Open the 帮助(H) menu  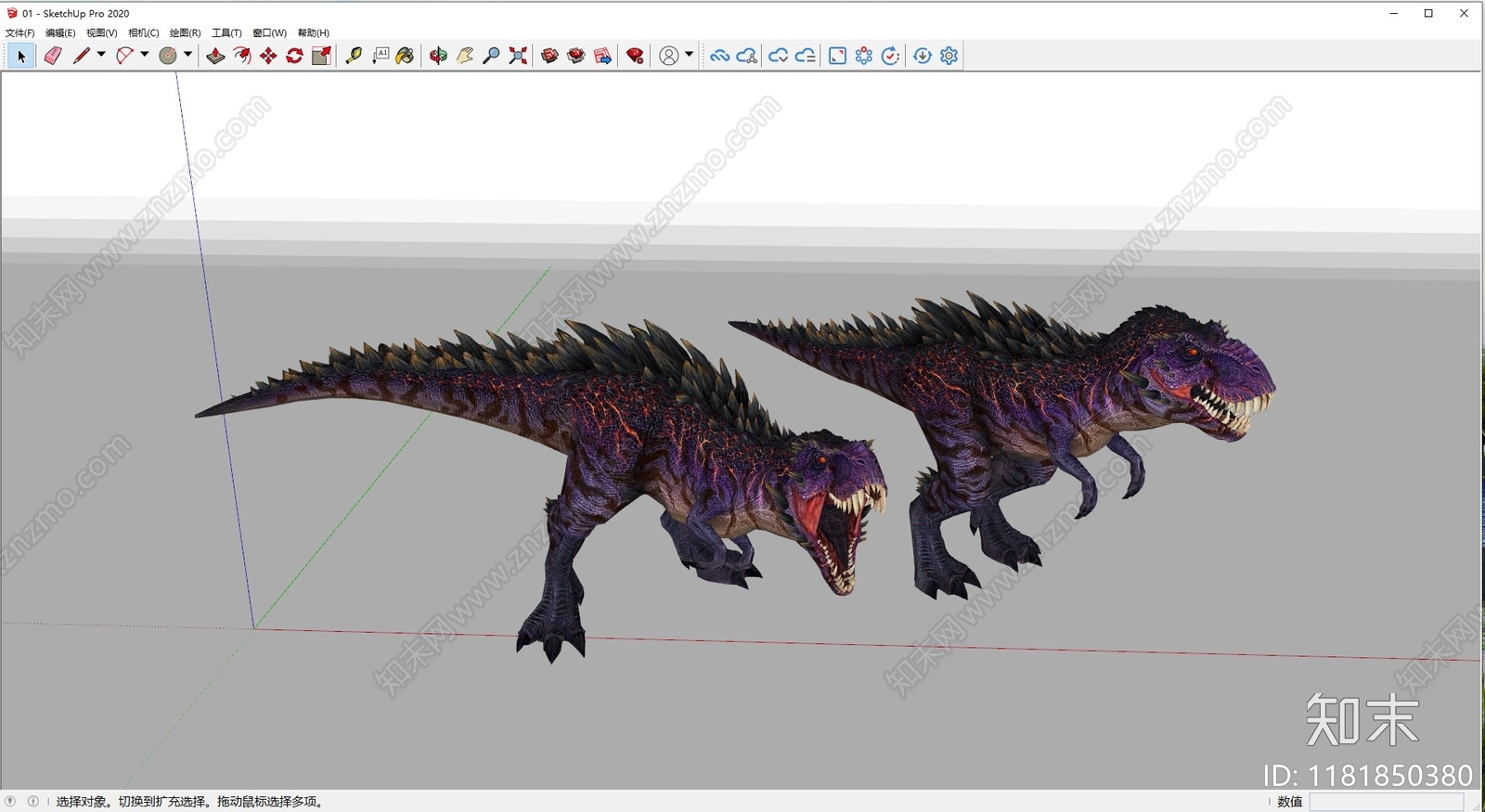pos(313,32)
